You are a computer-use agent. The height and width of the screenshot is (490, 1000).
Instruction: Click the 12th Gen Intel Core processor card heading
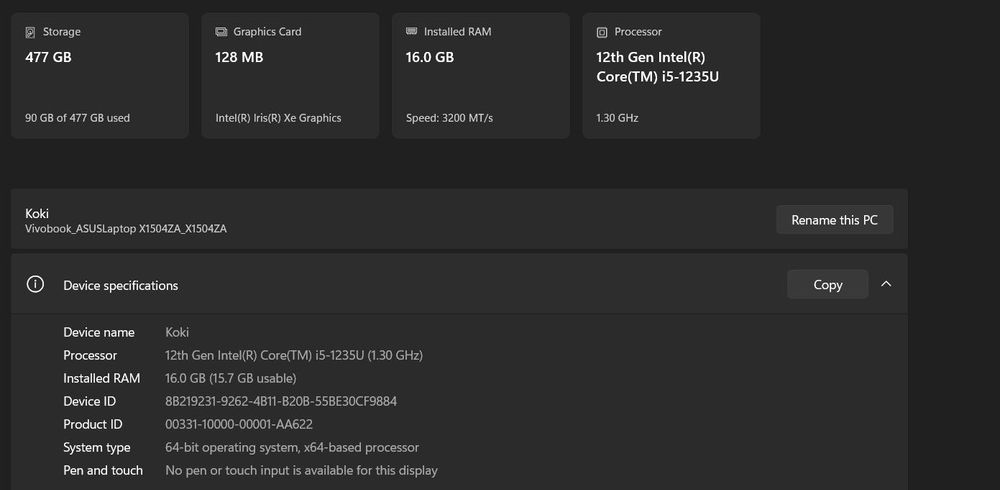tap(657, 67)
